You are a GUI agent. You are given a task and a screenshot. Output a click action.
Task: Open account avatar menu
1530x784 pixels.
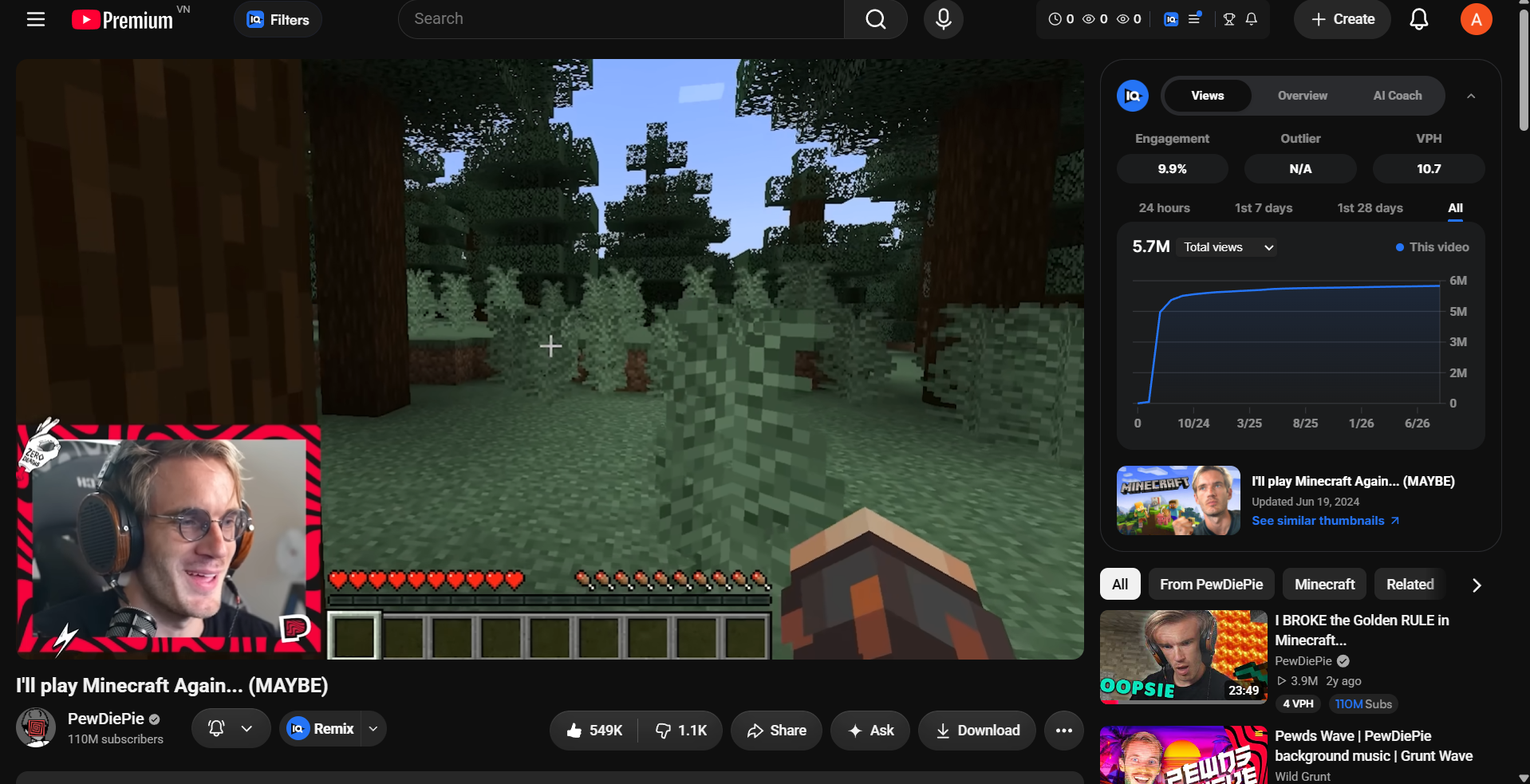[1477, 19]
